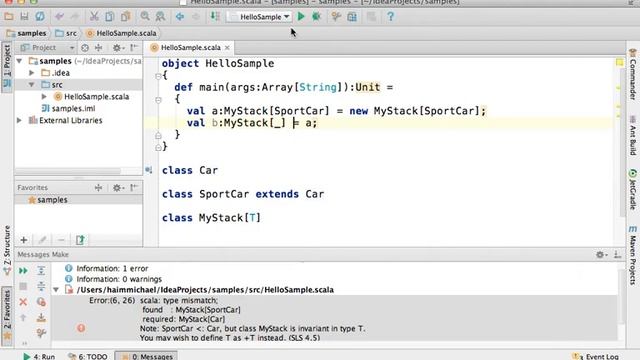This screenshot has width=640, height=360.
Task: Save all files toolbar icon
Action: tap(24, 17)
